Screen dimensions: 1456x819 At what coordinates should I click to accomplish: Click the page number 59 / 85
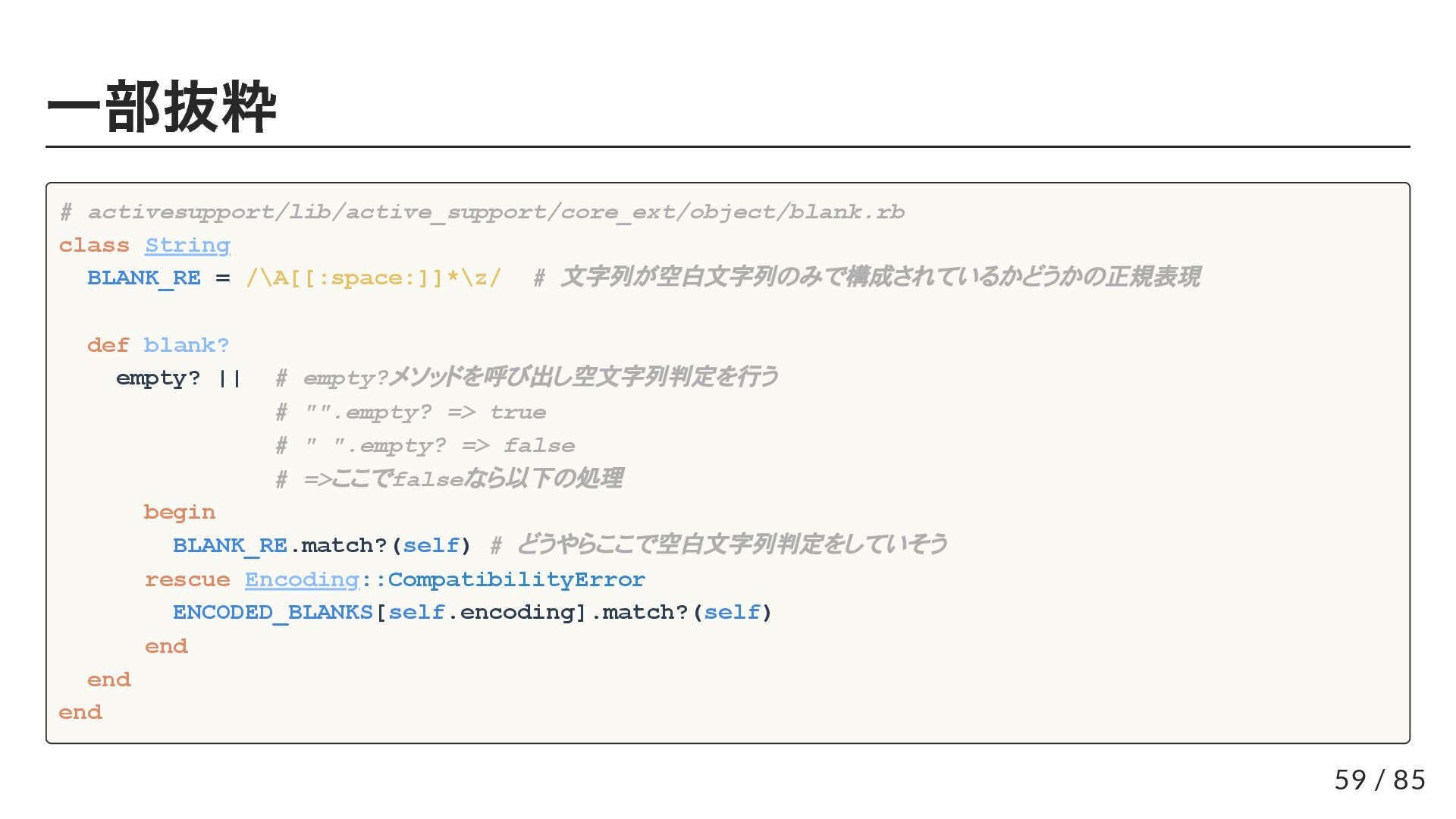[1379, 780]
